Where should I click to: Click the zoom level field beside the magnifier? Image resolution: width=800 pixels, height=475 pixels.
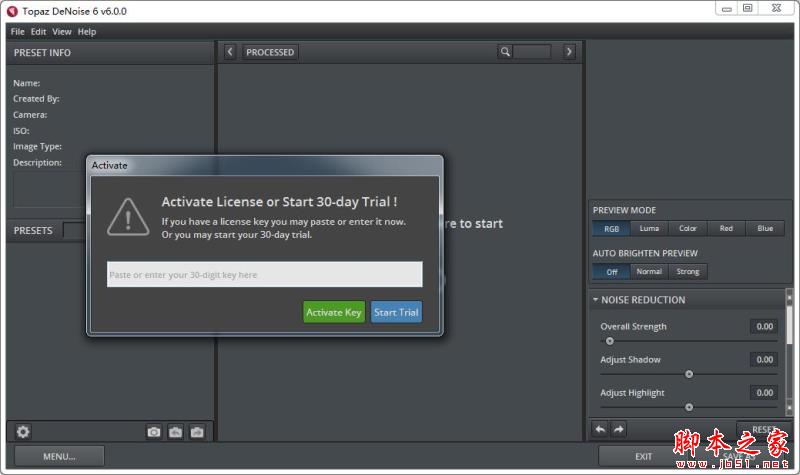532,52
